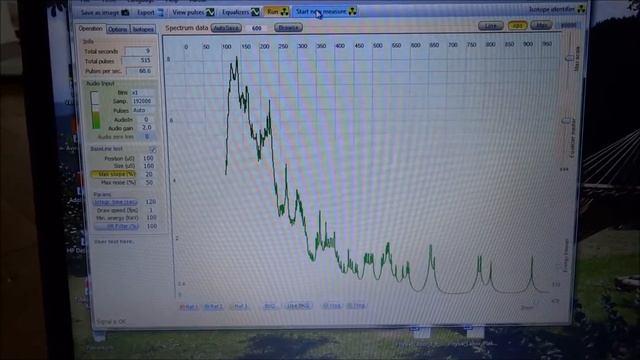Click the first red reference link below chart

189,307
